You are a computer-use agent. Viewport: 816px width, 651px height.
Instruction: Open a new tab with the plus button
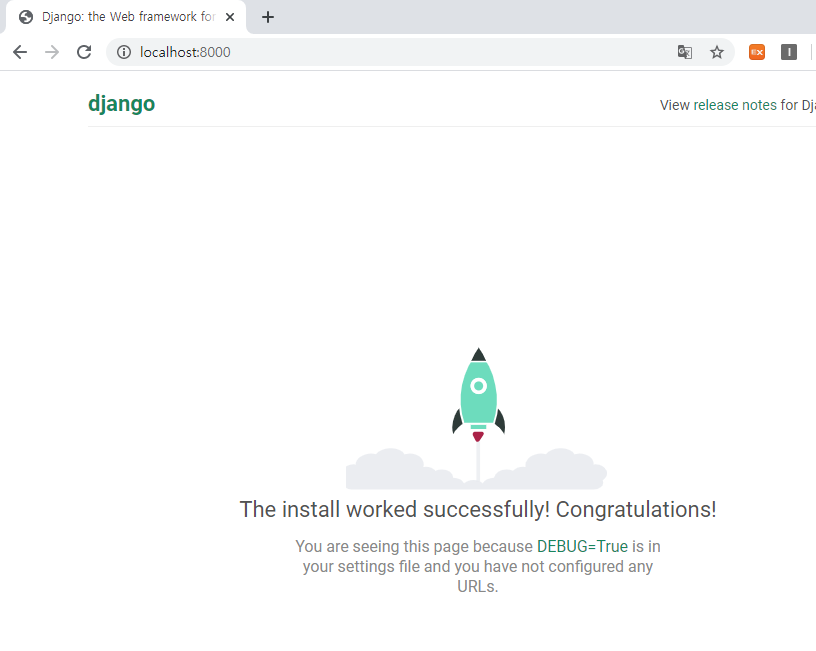(x=267, y=17)
